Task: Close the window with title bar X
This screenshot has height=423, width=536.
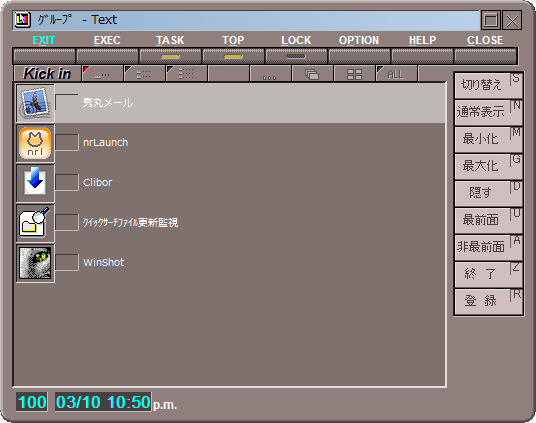Action: pyautogui.click(x=512, y=20)
